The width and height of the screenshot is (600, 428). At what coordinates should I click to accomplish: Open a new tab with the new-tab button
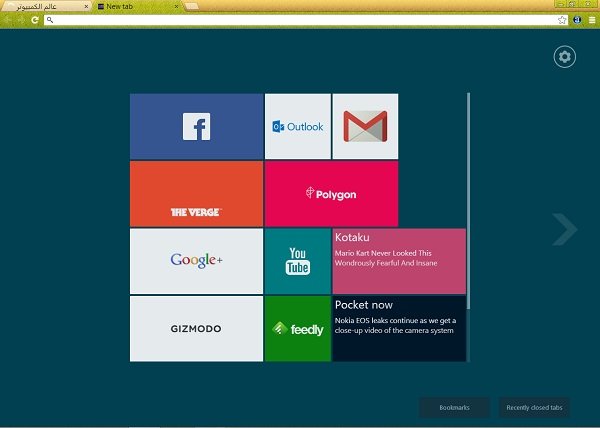click(x=192, y=6)
